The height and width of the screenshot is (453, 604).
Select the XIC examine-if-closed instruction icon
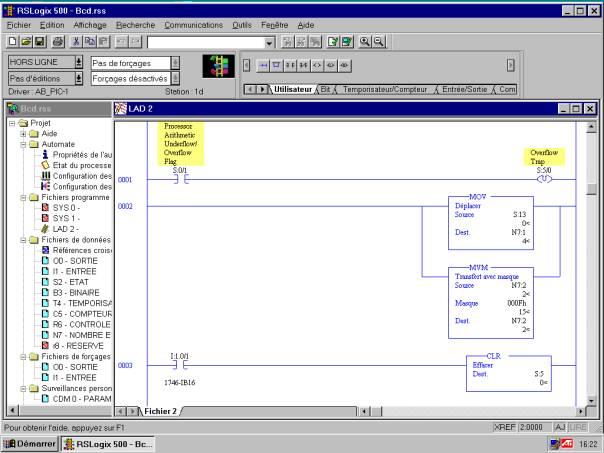290,65
